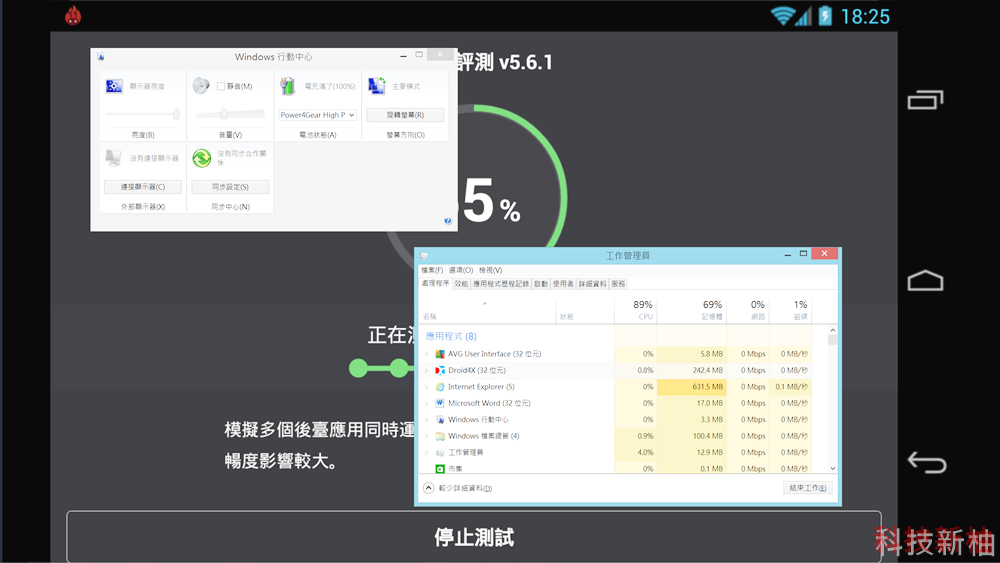The height and width of the screenshot is (563, 1000).
Task: Click the 242.4 MB memory cell
Action: coord(691,370)
